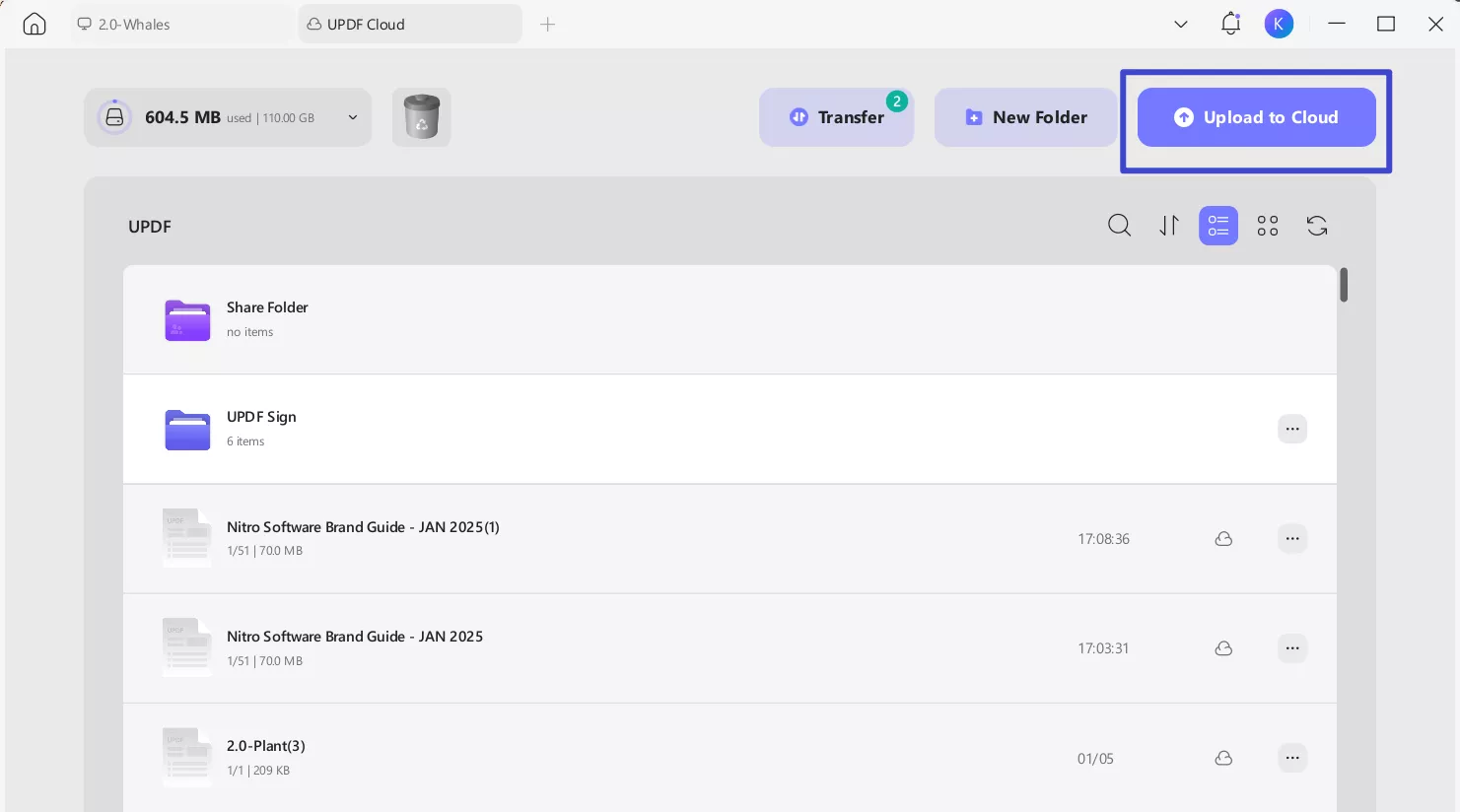Click the UPDF breadcrumb heading
Viewport: 1460px width, 812px height.
[x=150, y=227]
